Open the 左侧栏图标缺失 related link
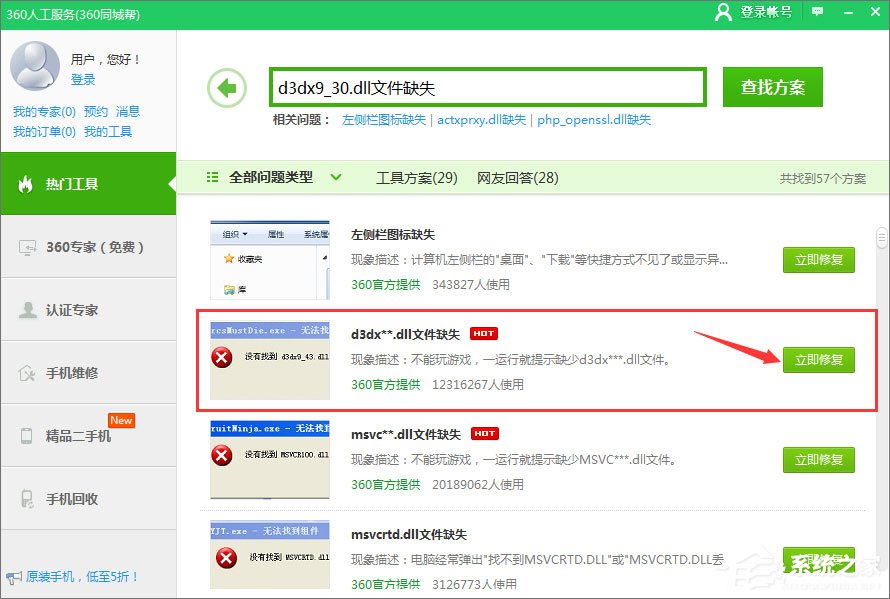Image resolution: width=890 pixels, height=599 pixels. pos(384,120)
